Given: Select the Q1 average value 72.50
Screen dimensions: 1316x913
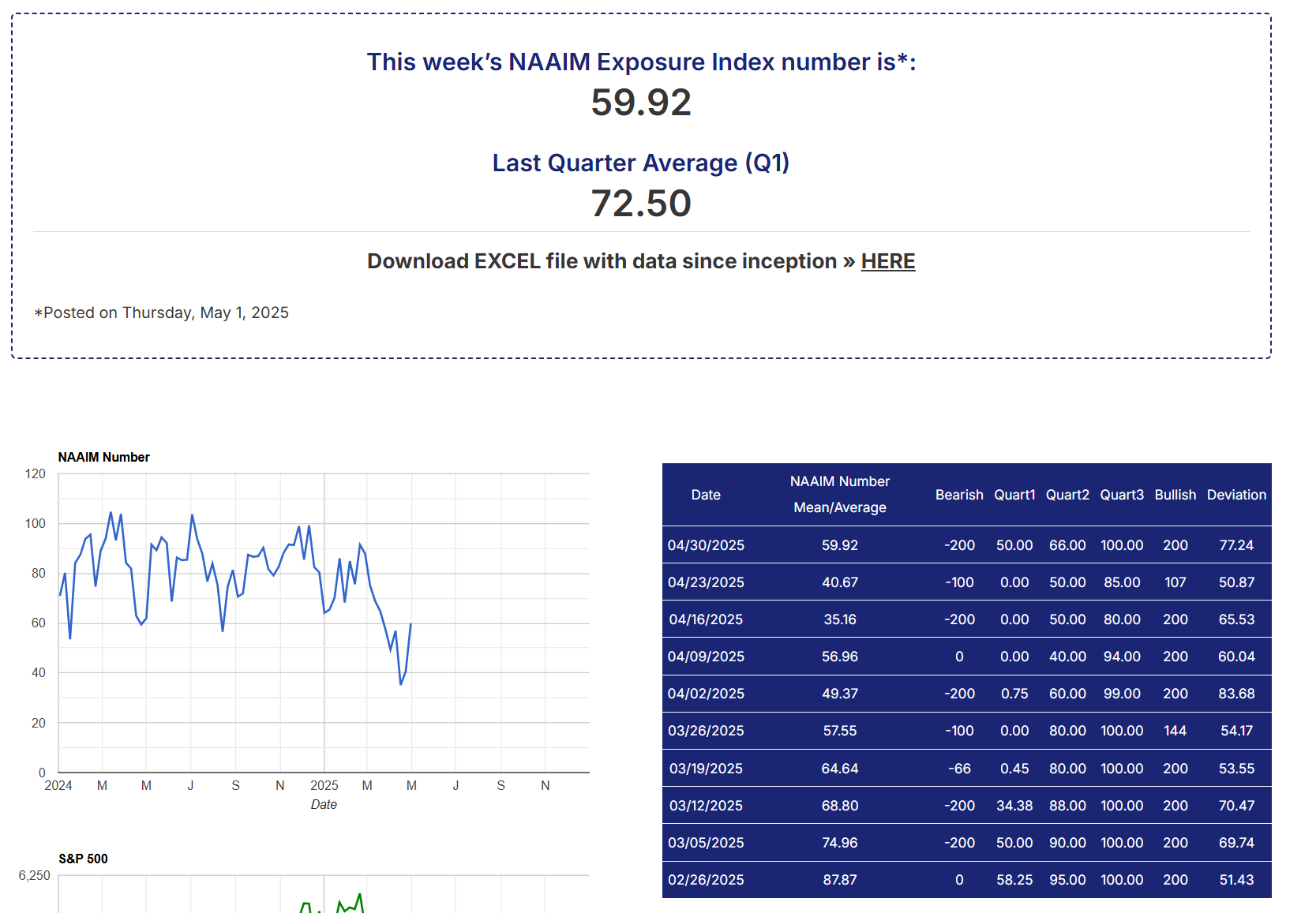Looking at the screenshot, I should coord(641,204).
